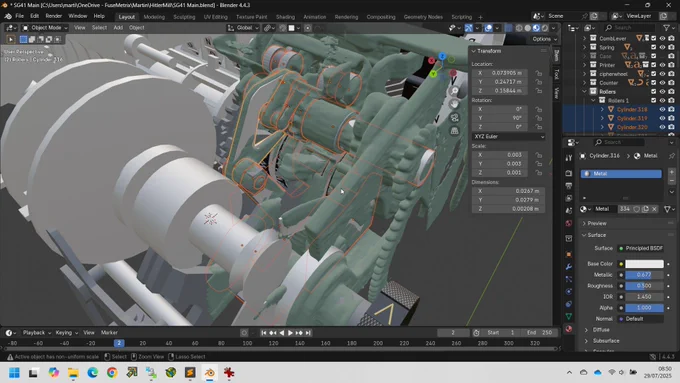Unlink the Metal material
The width and height of the screenshot is (680, 383).
click(x=654, y=209)
